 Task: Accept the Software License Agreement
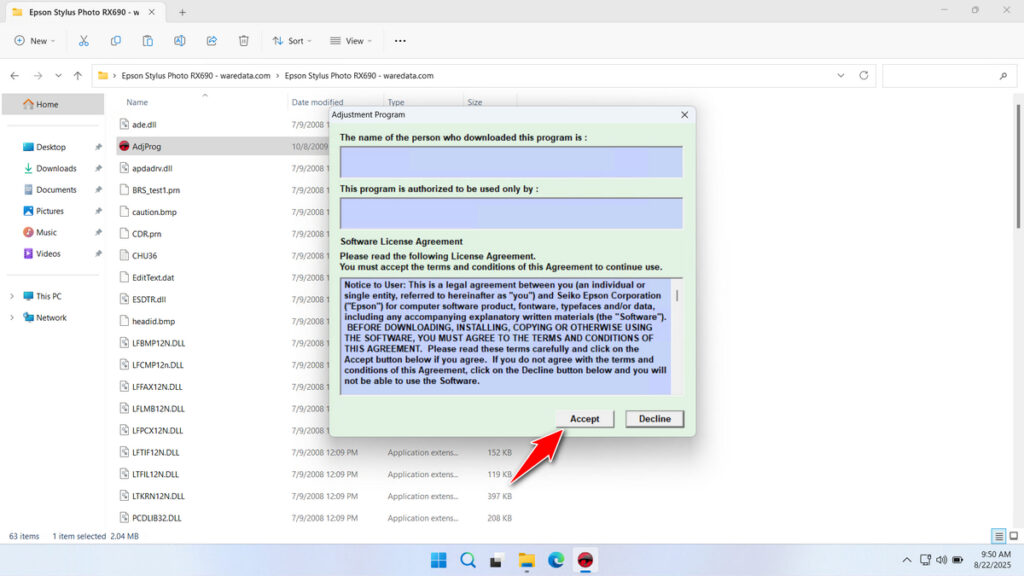pyautogui.click(x=584, y=419)
